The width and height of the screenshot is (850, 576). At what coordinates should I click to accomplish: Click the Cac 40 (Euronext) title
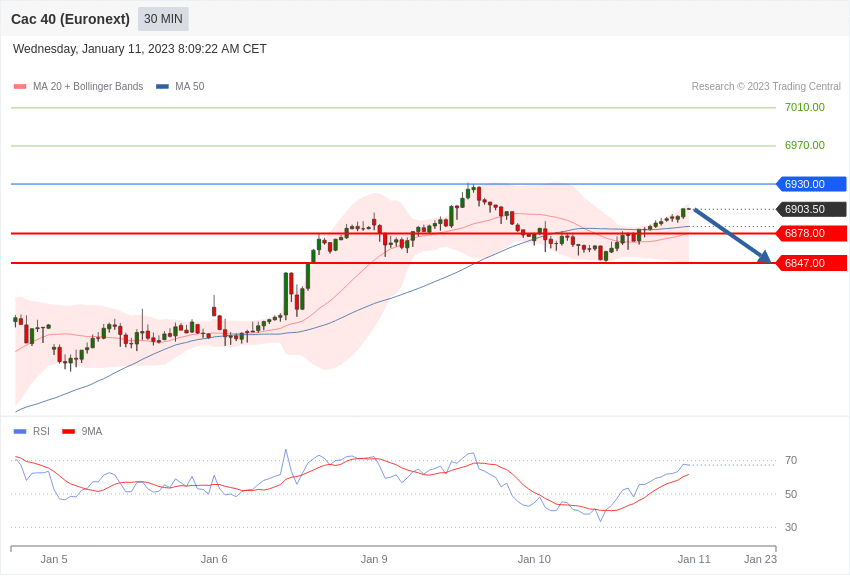coord(70,19)
